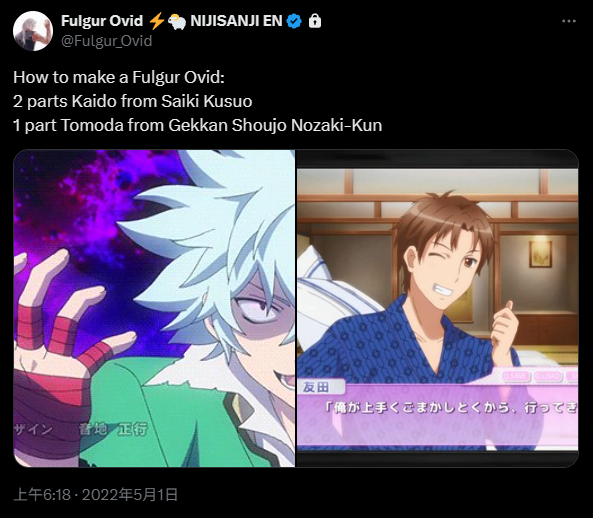Viewport: 593px width, 518px height.
Task: Open the @Fulgur_Ovid handle link
Action: click(106, 41)
